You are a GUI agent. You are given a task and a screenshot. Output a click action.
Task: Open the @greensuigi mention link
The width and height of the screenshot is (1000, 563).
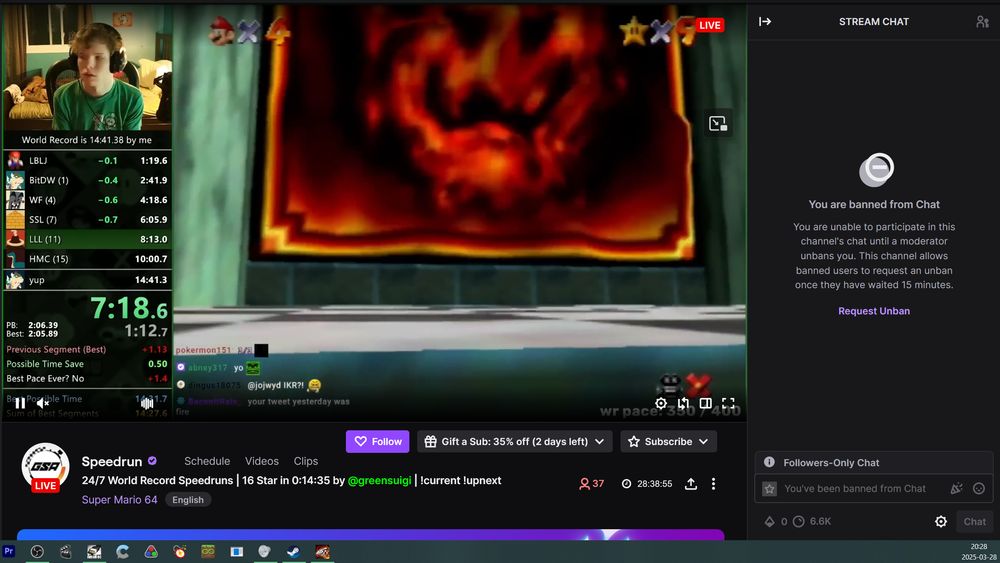coord(379,480)
